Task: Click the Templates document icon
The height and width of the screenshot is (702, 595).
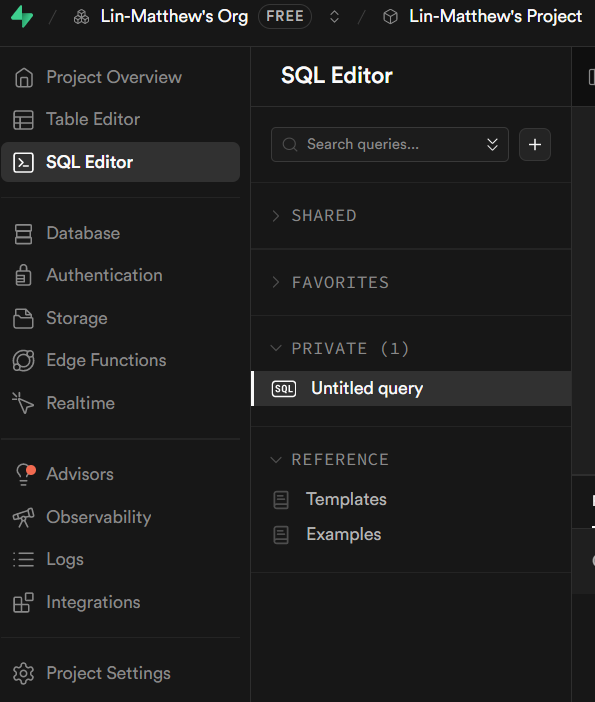Action: point(281,500)
